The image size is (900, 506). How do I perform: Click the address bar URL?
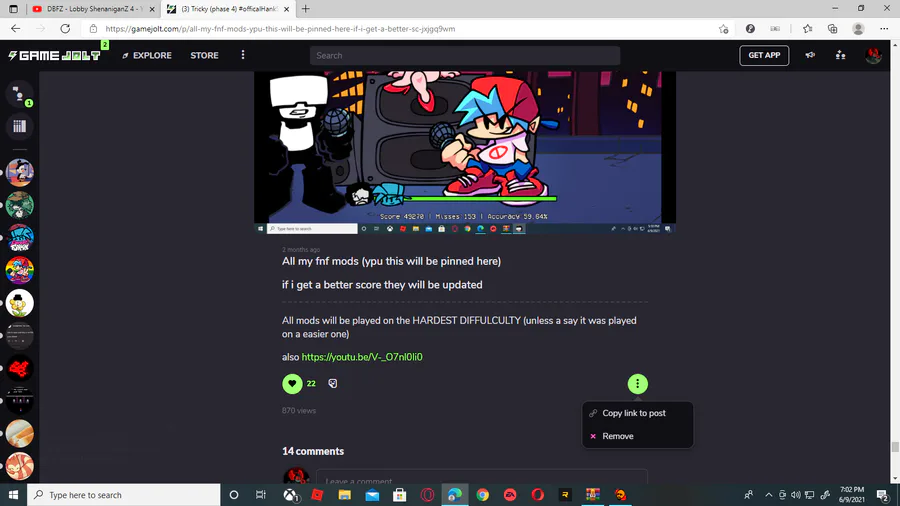pyautogui.click(x=280, y=29)
